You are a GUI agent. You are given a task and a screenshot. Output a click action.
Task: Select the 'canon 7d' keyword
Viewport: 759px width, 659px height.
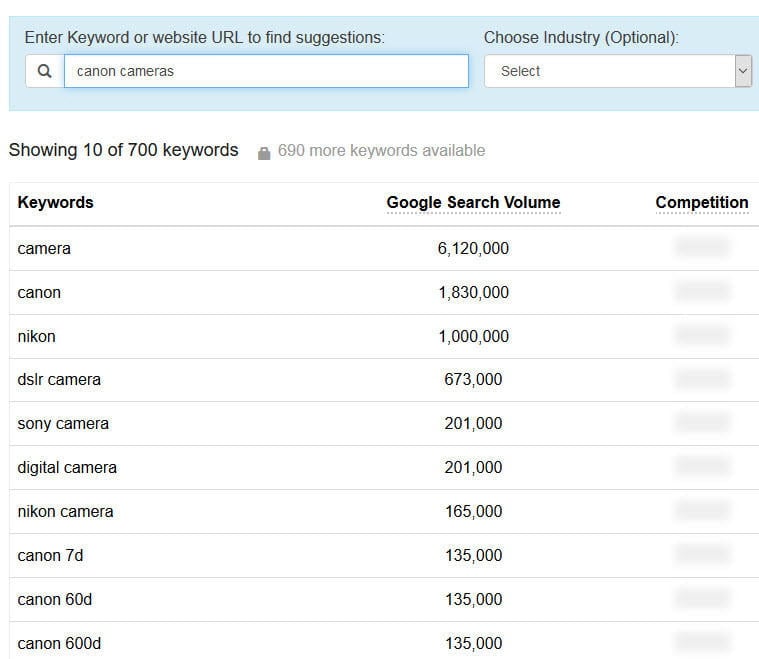point(50,555)
